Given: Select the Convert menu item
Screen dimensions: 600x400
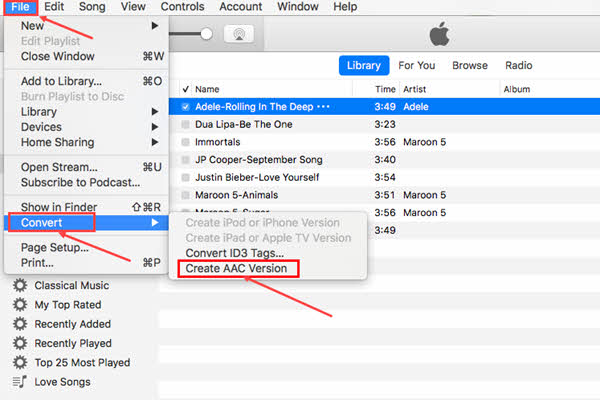Looking at the screenshot, I should click(86, 222).
